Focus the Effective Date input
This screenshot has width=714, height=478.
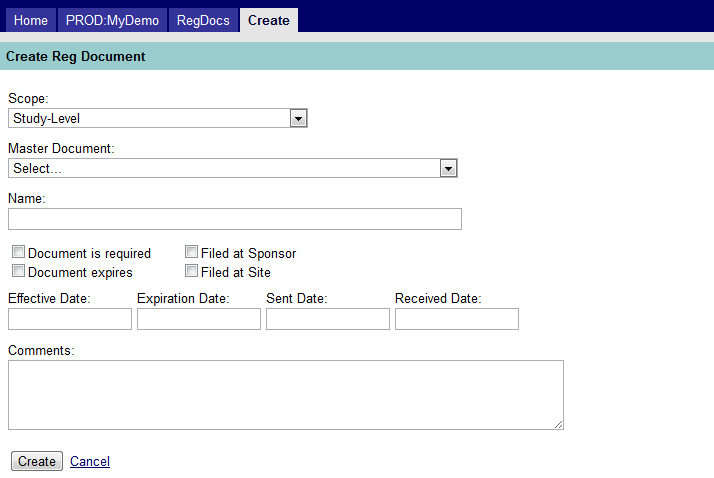[x=70, y=319]
